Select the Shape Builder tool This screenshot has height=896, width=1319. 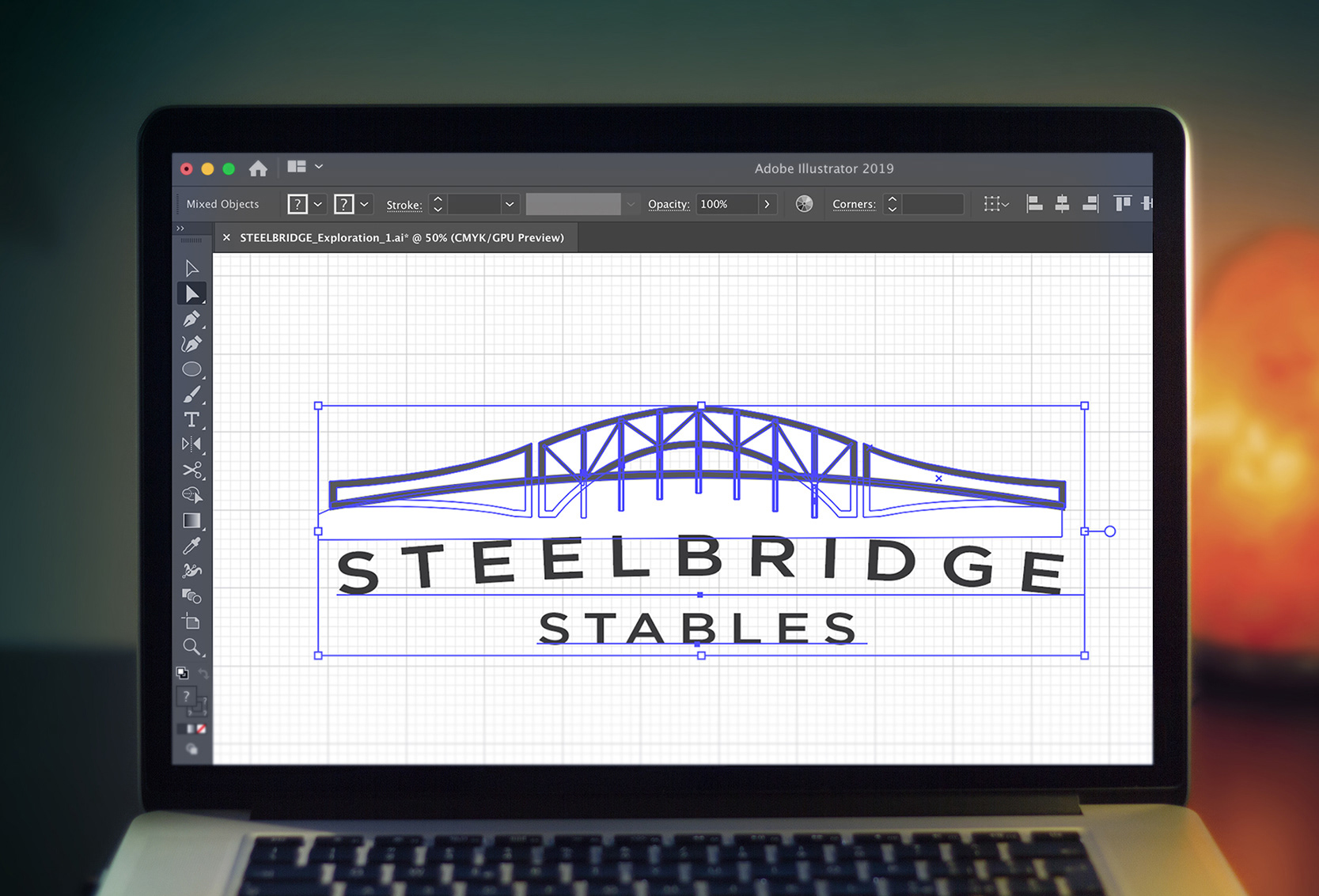click(191, 495)
